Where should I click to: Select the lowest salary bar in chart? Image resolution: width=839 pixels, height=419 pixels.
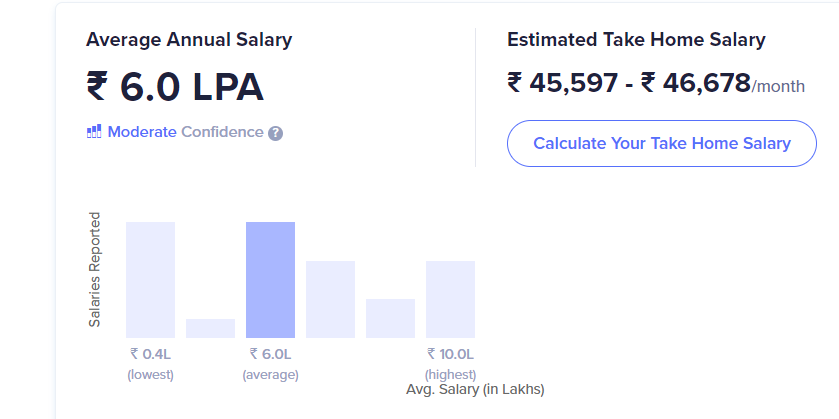(150, 279)
